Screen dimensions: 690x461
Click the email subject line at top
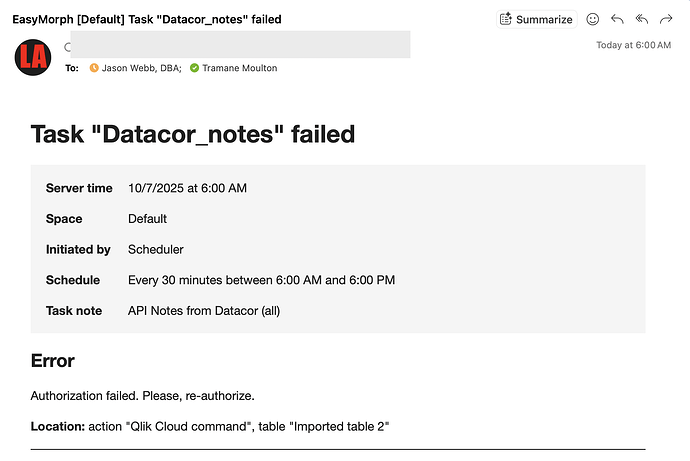pos(146,19)
